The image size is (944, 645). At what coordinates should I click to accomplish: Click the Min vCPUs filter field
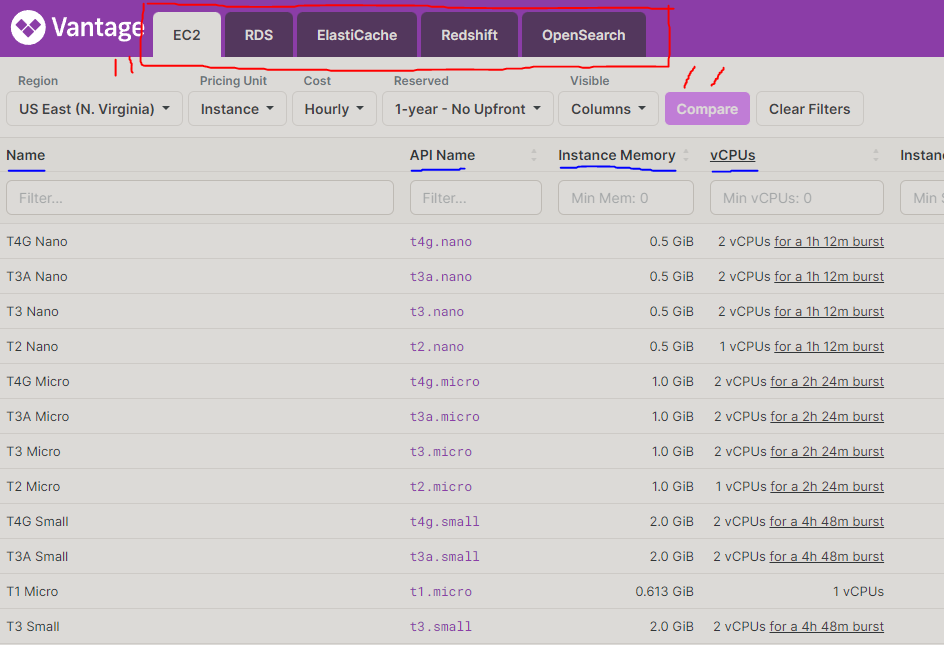coord(796,198)
